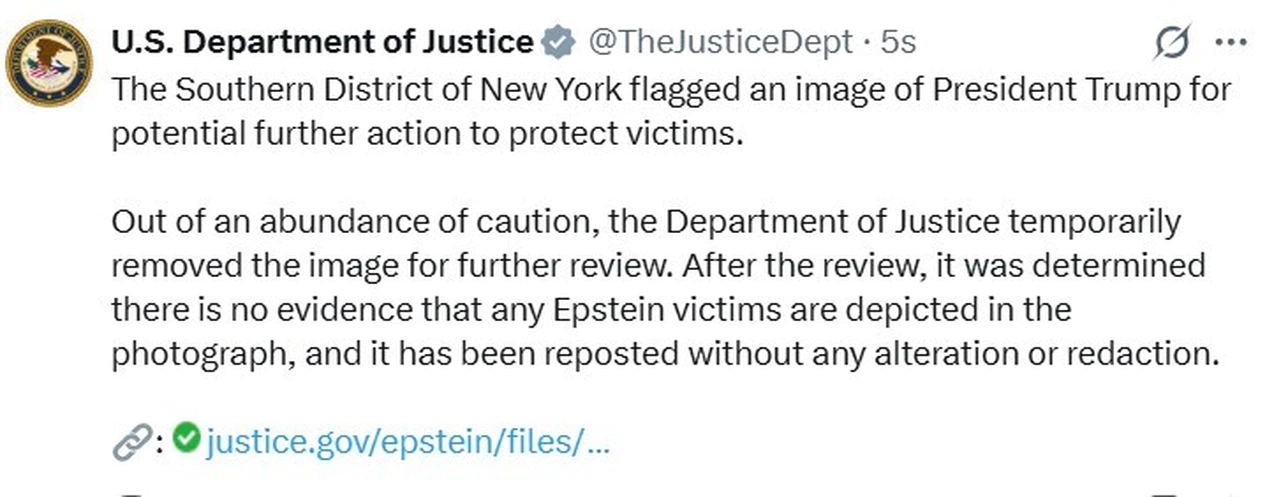
Task: Open the three-dot More options menu
Action: pyautogui.click(x=1230, y=42)
